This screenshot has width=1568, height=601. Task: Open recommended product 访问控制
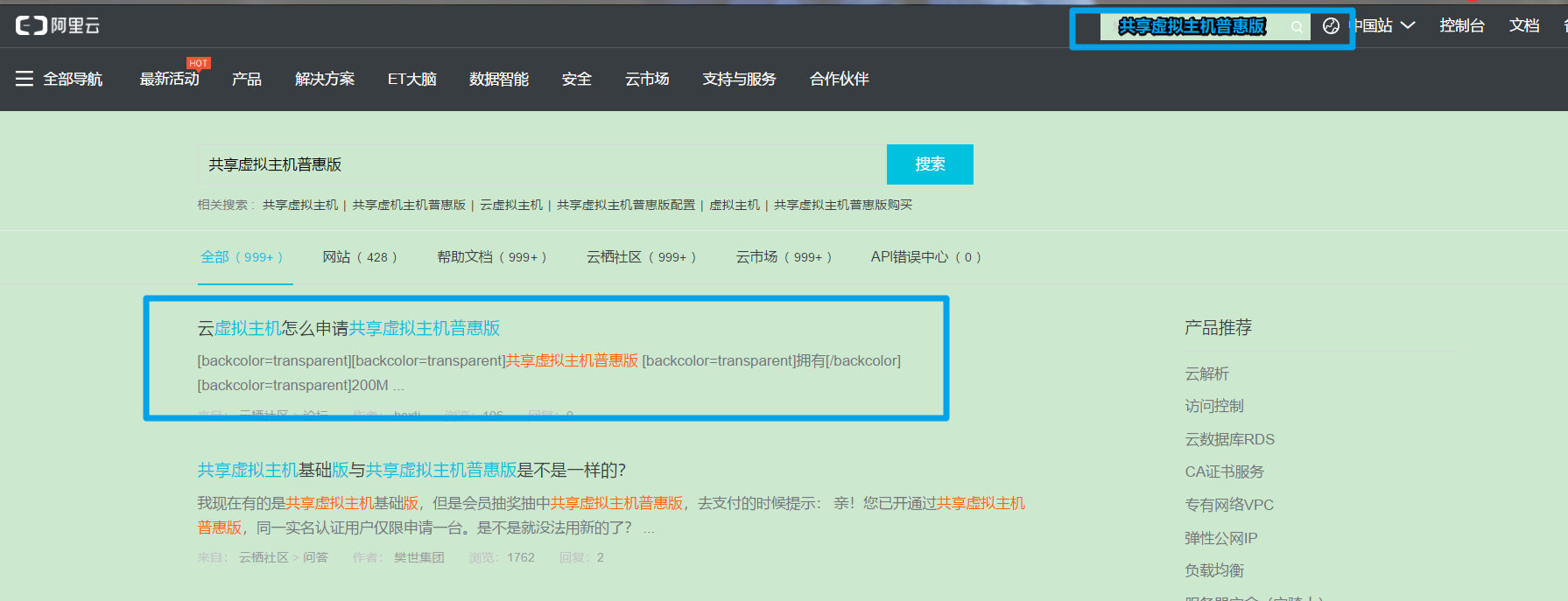click(1214, 406)
